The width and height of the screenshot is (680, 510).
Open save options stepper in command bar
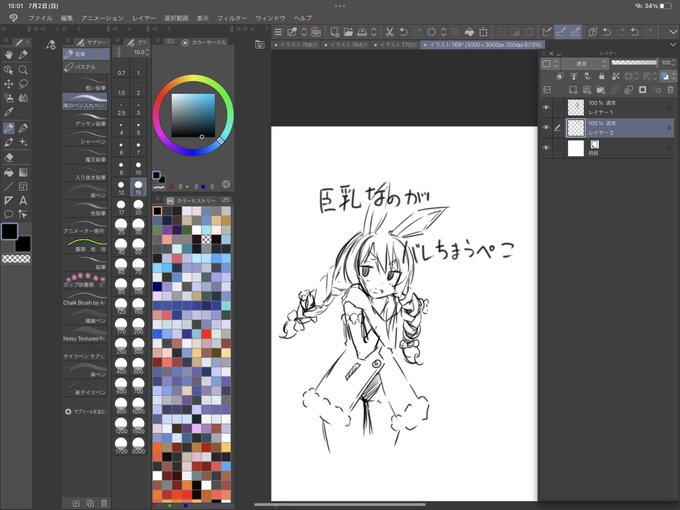tap(373, 32)
